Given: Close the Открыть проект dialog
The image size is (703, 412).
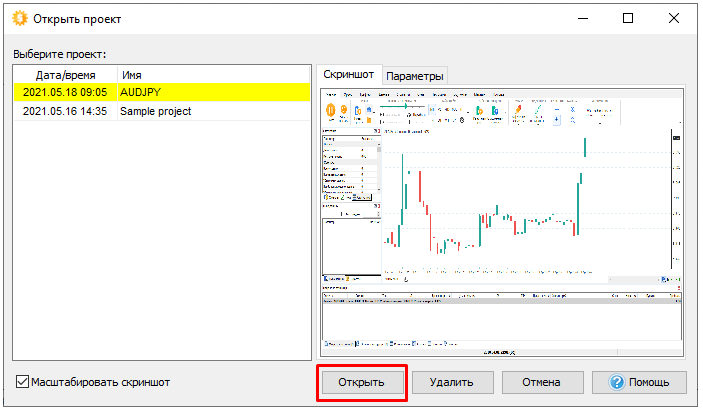Looking at the screenshot, I should tap(674, 18).
